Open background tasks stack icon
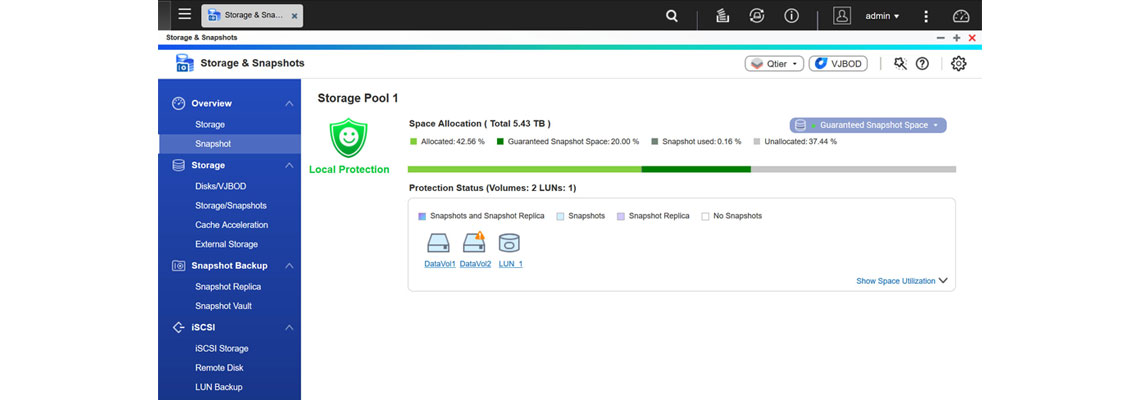Screen dimensions: 1140x400 (x=722, y=16)
